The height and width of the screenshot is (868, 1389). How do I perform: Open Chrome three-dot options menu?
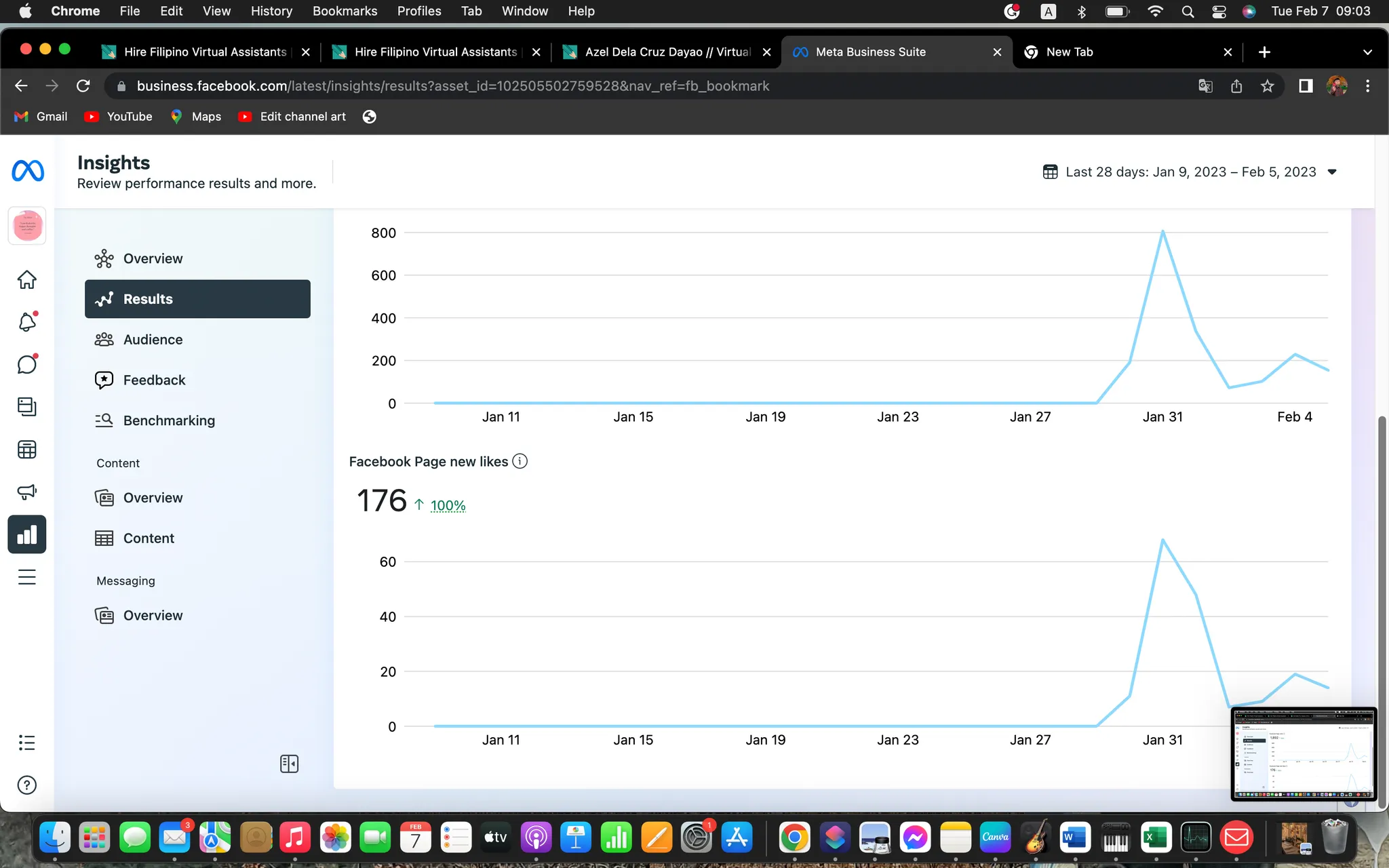point(1367,86)
